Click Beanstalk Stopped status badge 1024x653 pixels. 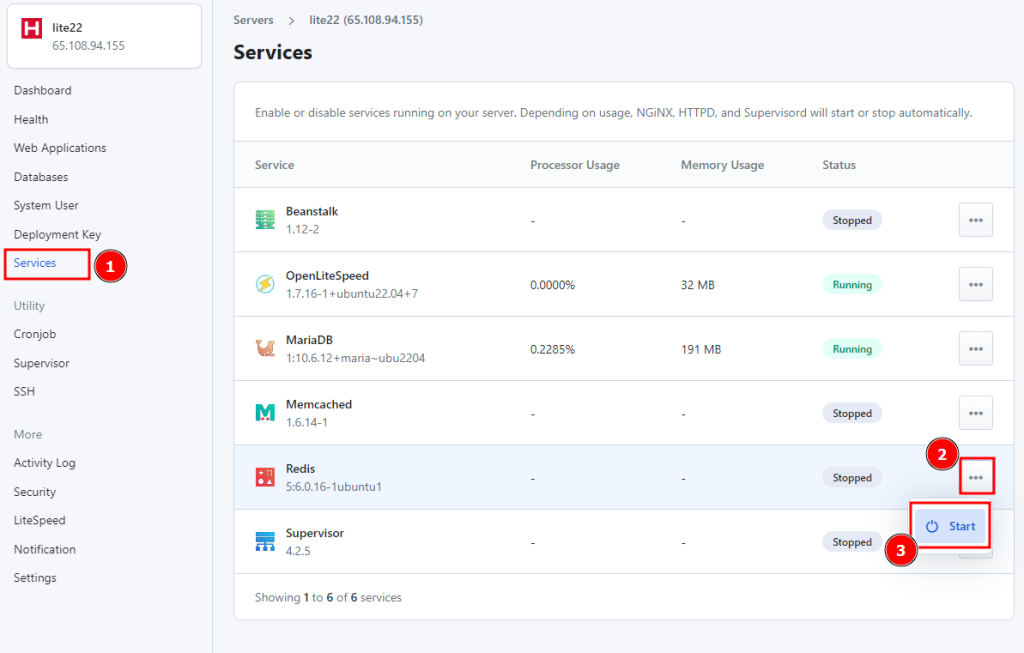[x=852, y=220]
